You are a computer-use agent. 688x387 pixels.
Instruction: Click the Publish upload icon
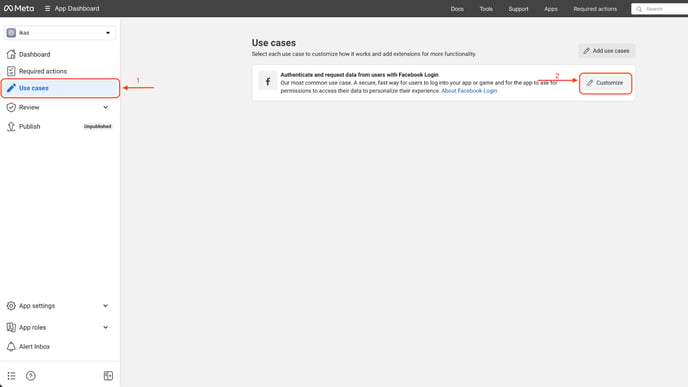click(11, 126)
